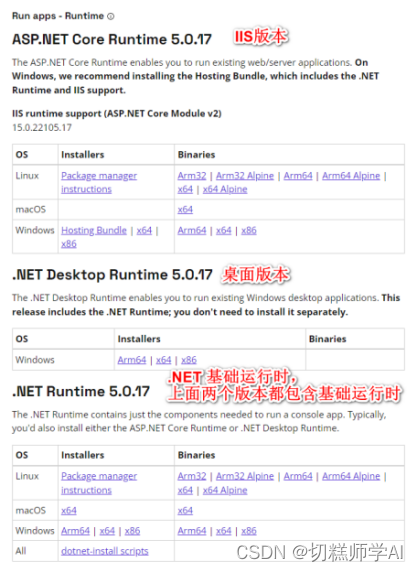Click the Binaries header in .NET Desktop Runtime table
The height and width of the screenshot is (572, 418).
328,339
